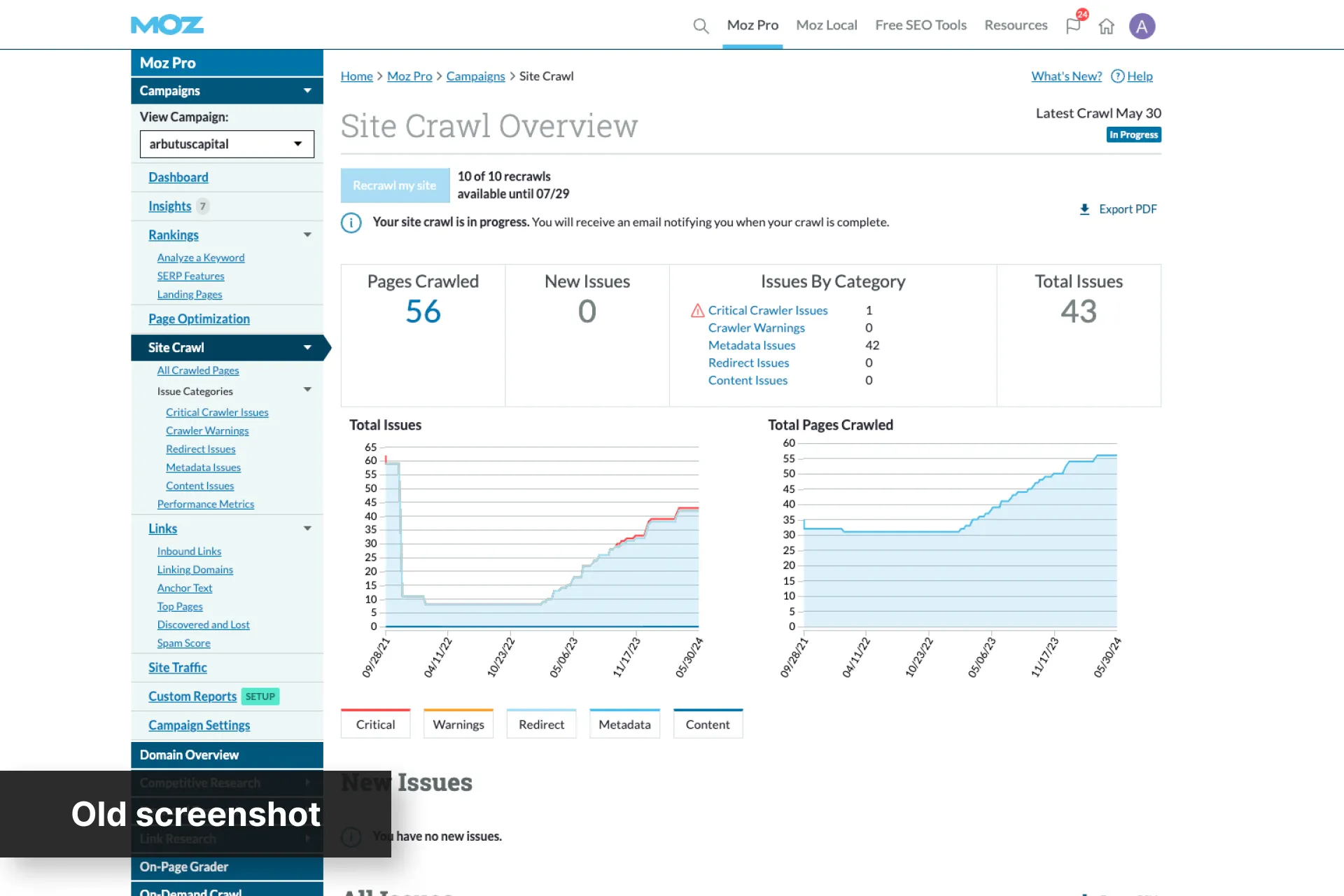Open the What's New? link
This screenshot has height=896, width=1344.
(1066, 76)
